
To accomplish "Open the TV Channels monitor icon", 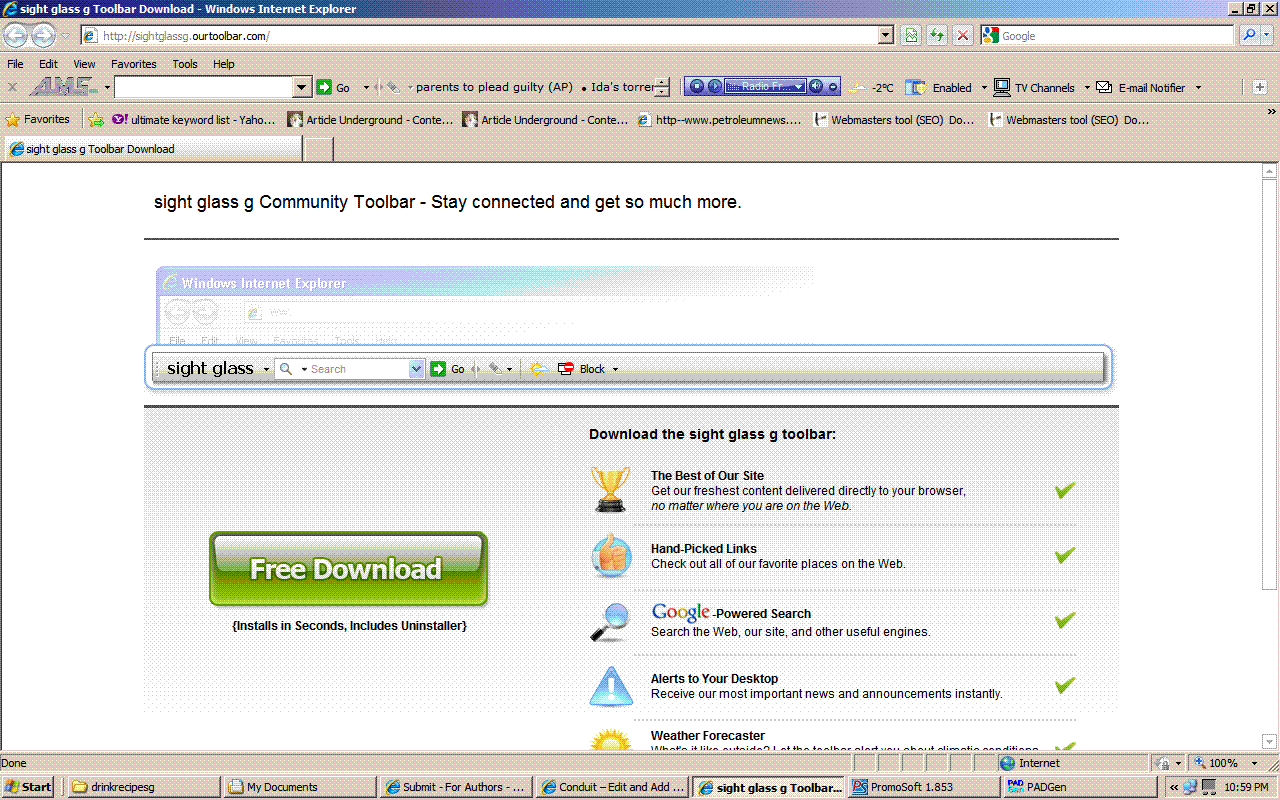I will tap(1001, 88).
